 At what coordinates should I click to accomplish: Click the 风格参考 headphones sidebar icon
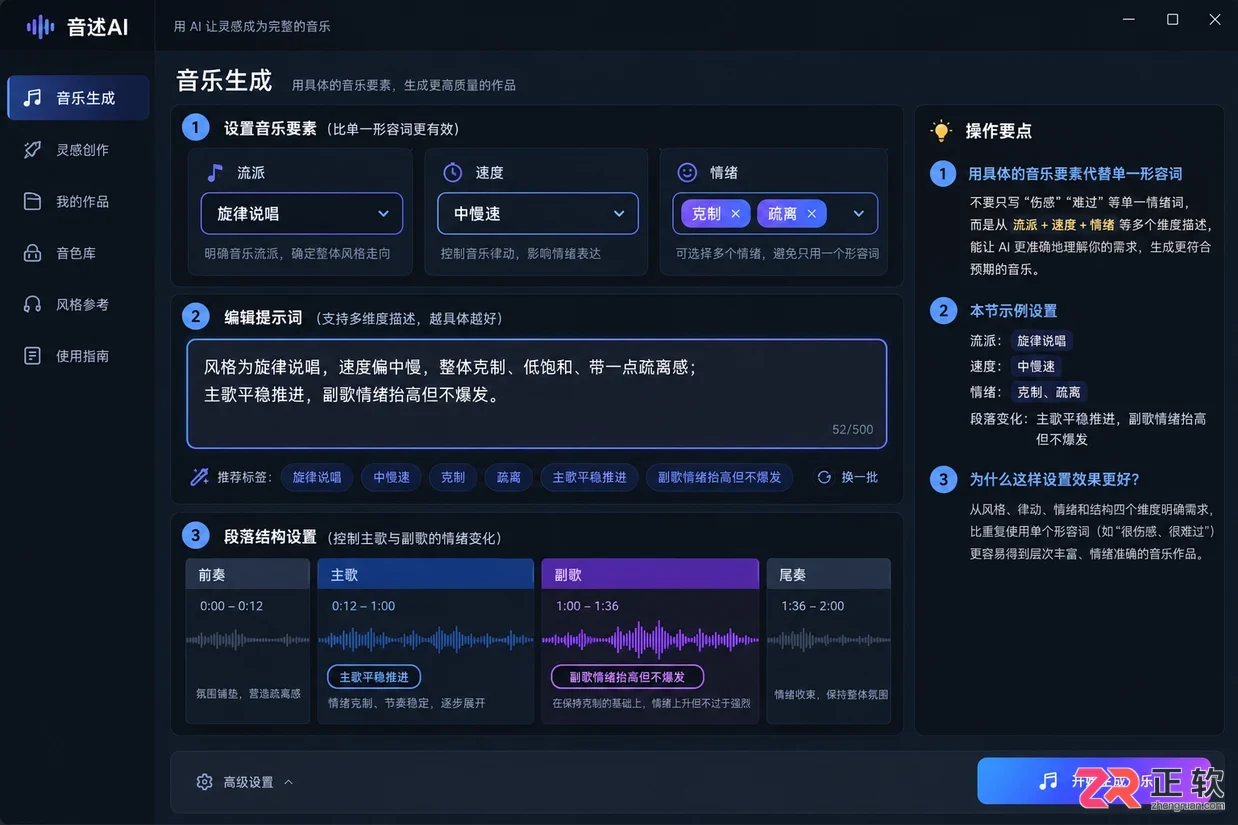pyautogui.click(x=33, y=304)
